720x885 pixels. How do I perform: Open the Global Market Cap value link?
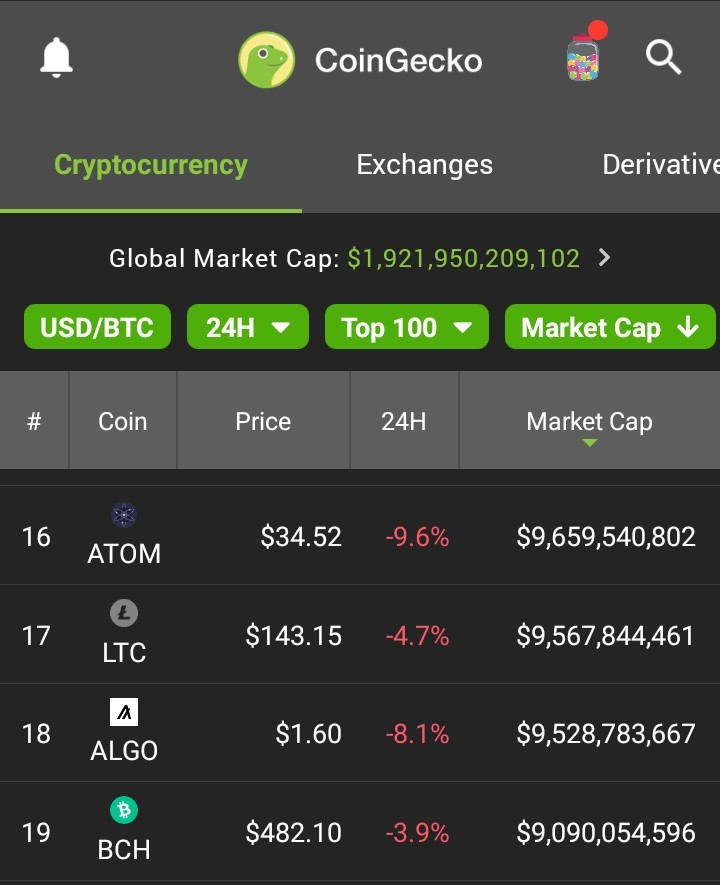tap(463, 259)
